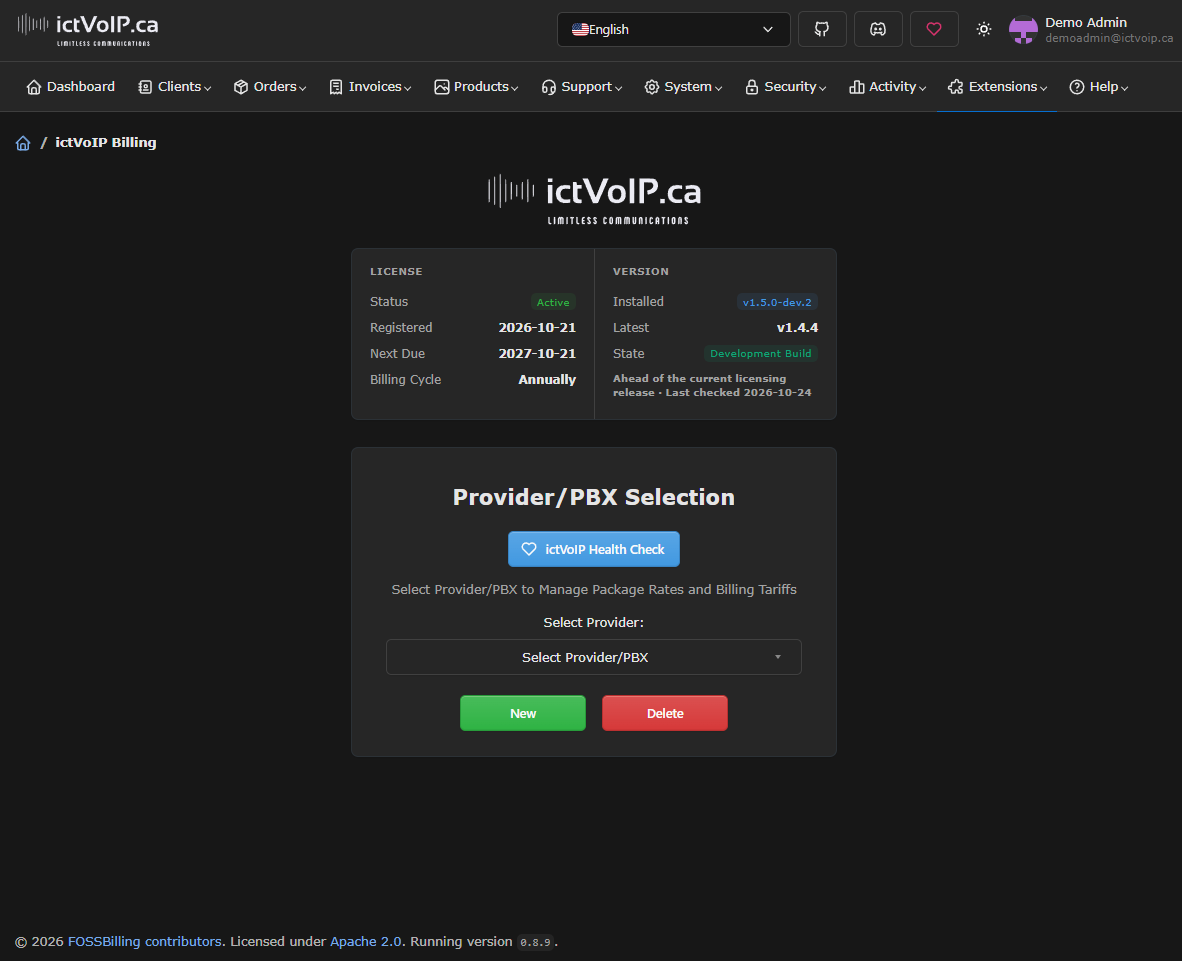
Task: Expand the Security menu chevron
Action: 822,89
